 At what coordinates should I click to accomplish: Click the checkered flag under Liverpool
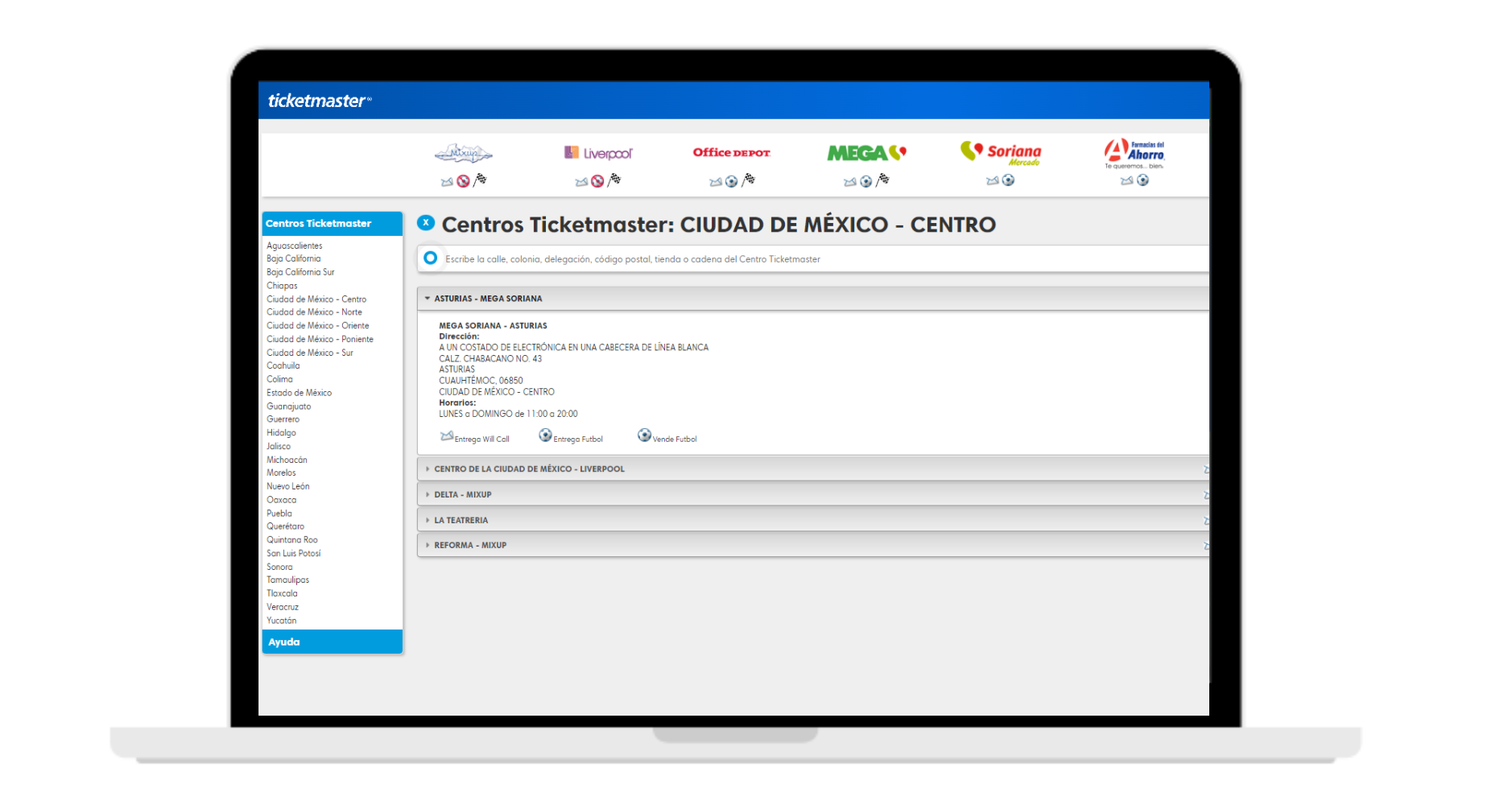tap(614, 180)
